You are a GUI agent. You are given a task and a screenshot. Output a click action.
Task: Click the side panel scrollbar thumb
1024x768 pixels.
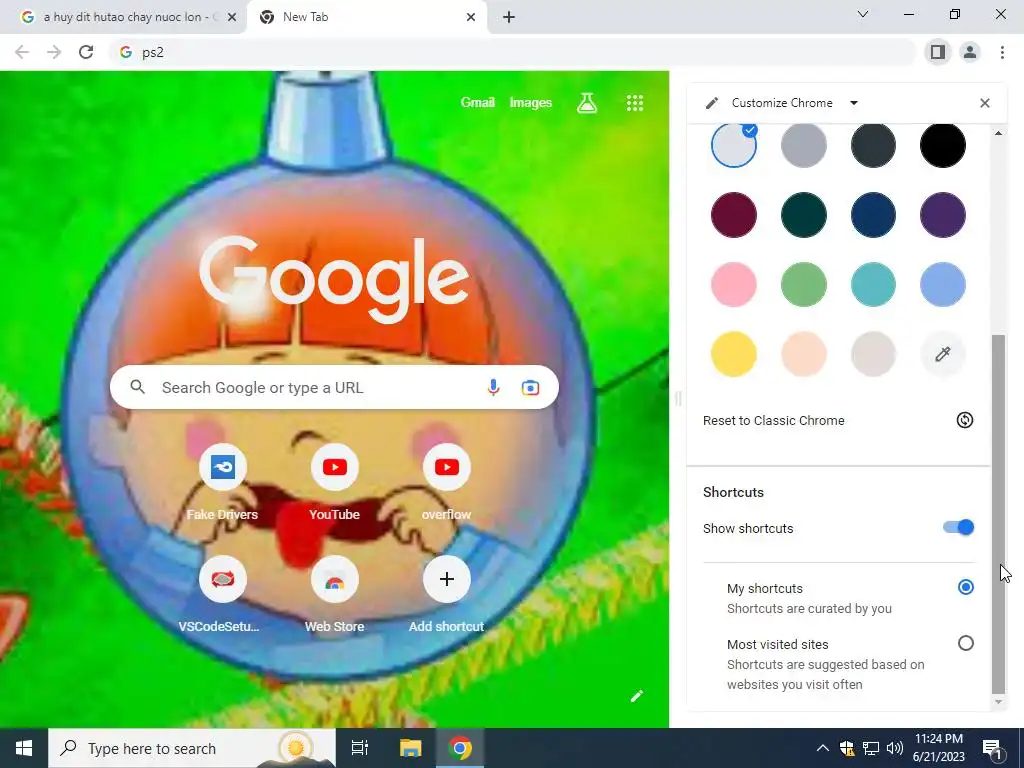tap(998, 514)
